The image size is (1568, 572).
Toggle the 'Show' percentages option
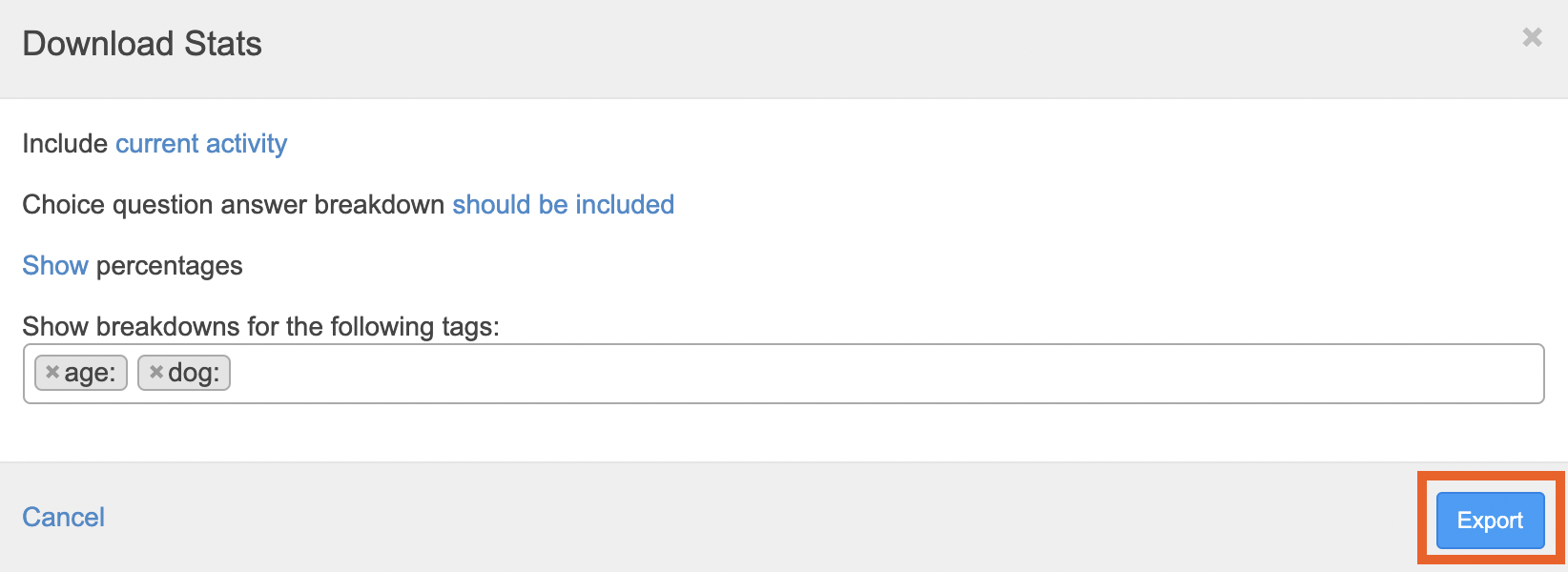point(55,266)
